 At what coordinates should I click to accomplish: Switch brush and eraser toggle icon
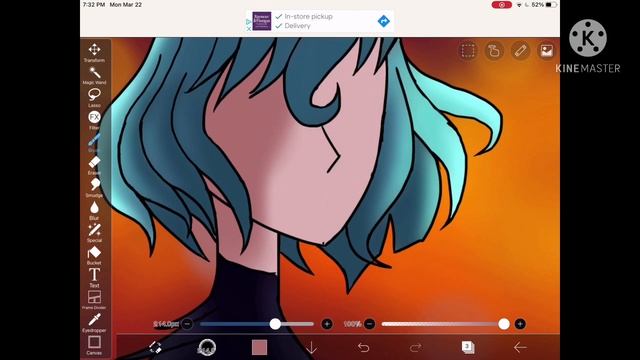coord(156,347)
